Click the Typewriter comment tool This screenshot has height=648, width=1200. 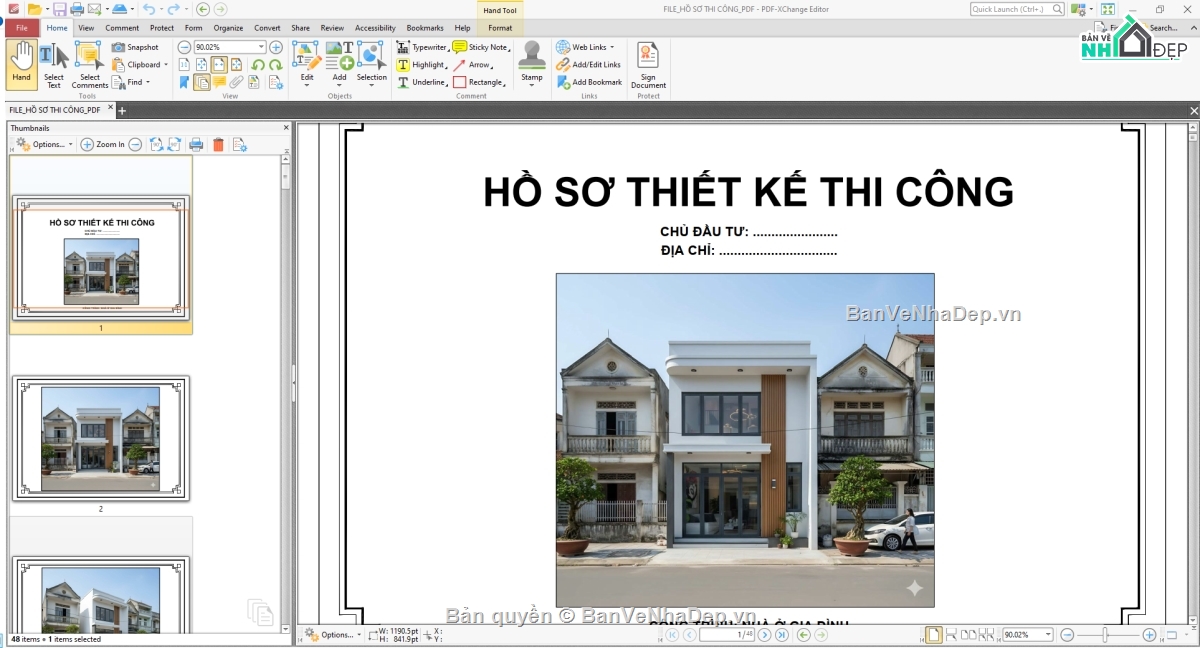[x=424, y=46]
